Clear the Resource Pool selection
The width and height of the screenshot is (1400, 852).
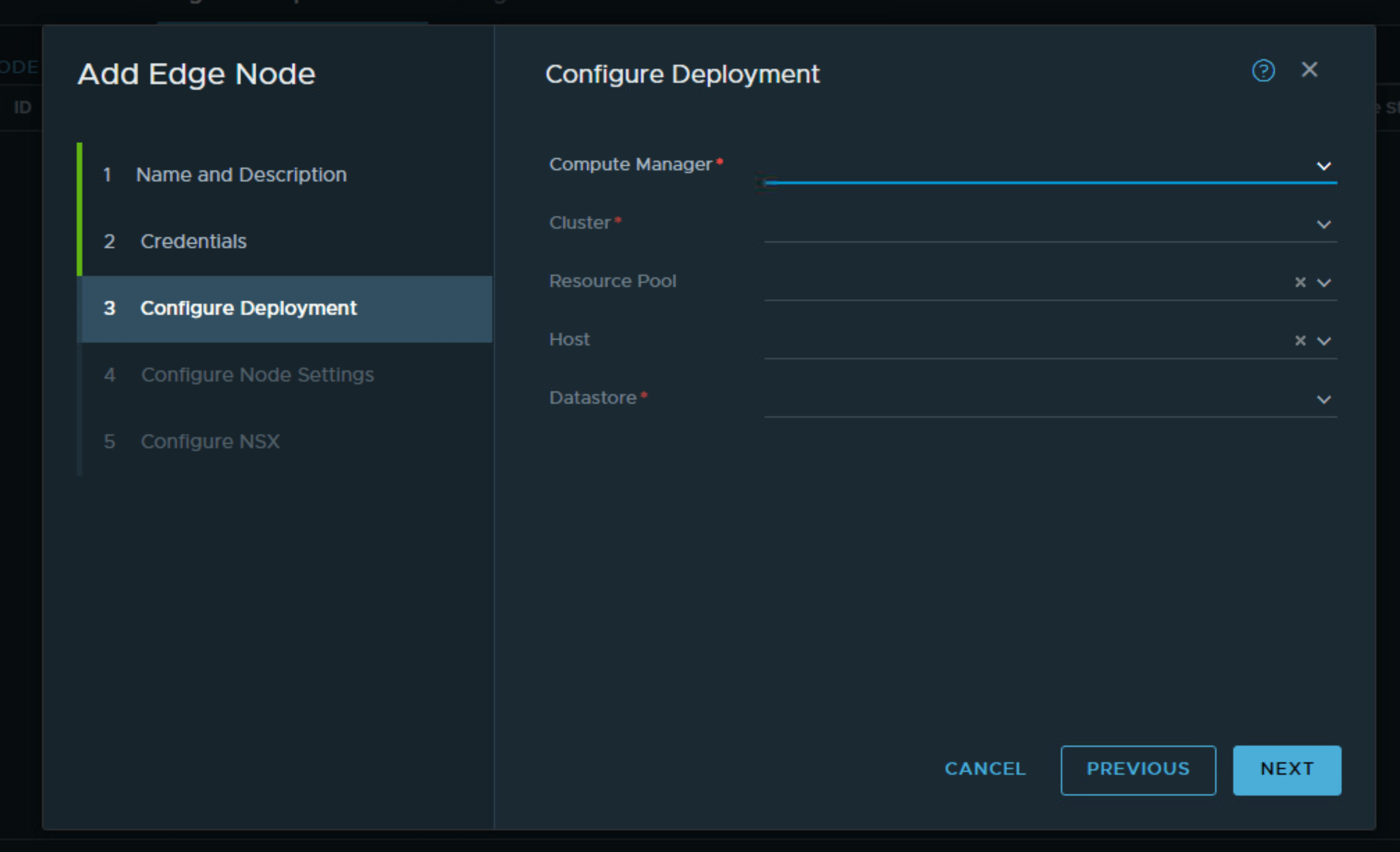point(1299,282)
